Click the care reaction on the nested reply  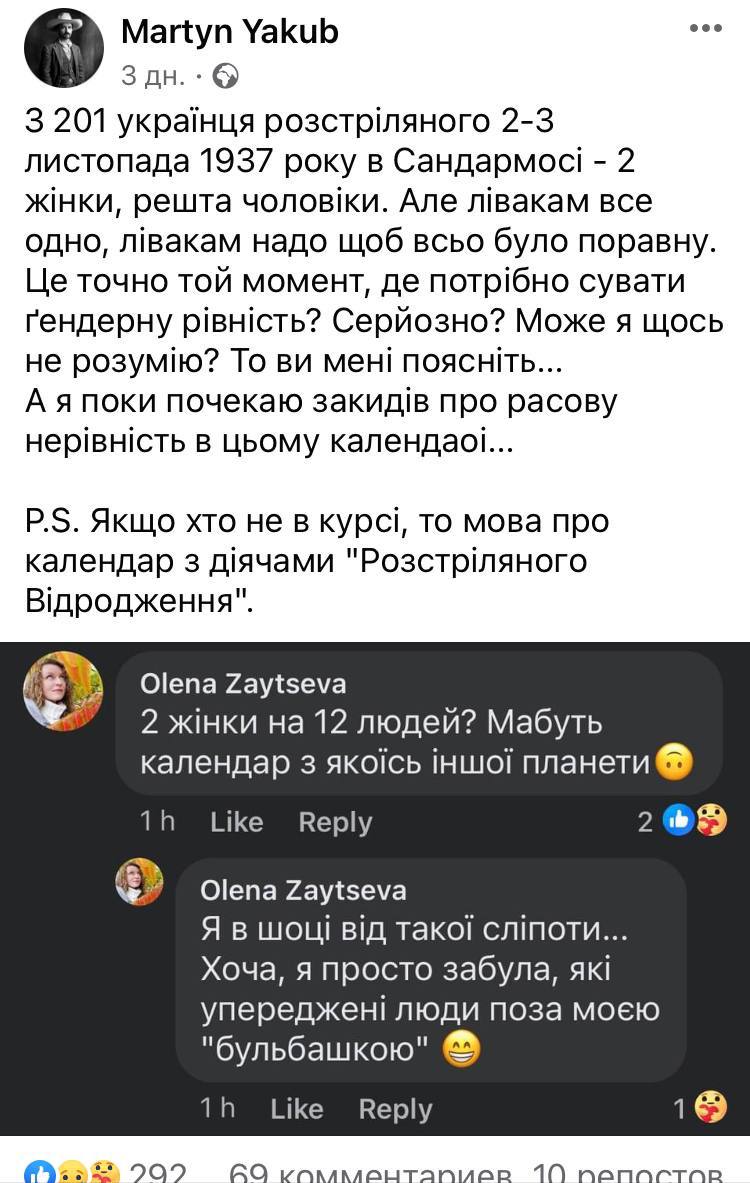click(709, 1107)
